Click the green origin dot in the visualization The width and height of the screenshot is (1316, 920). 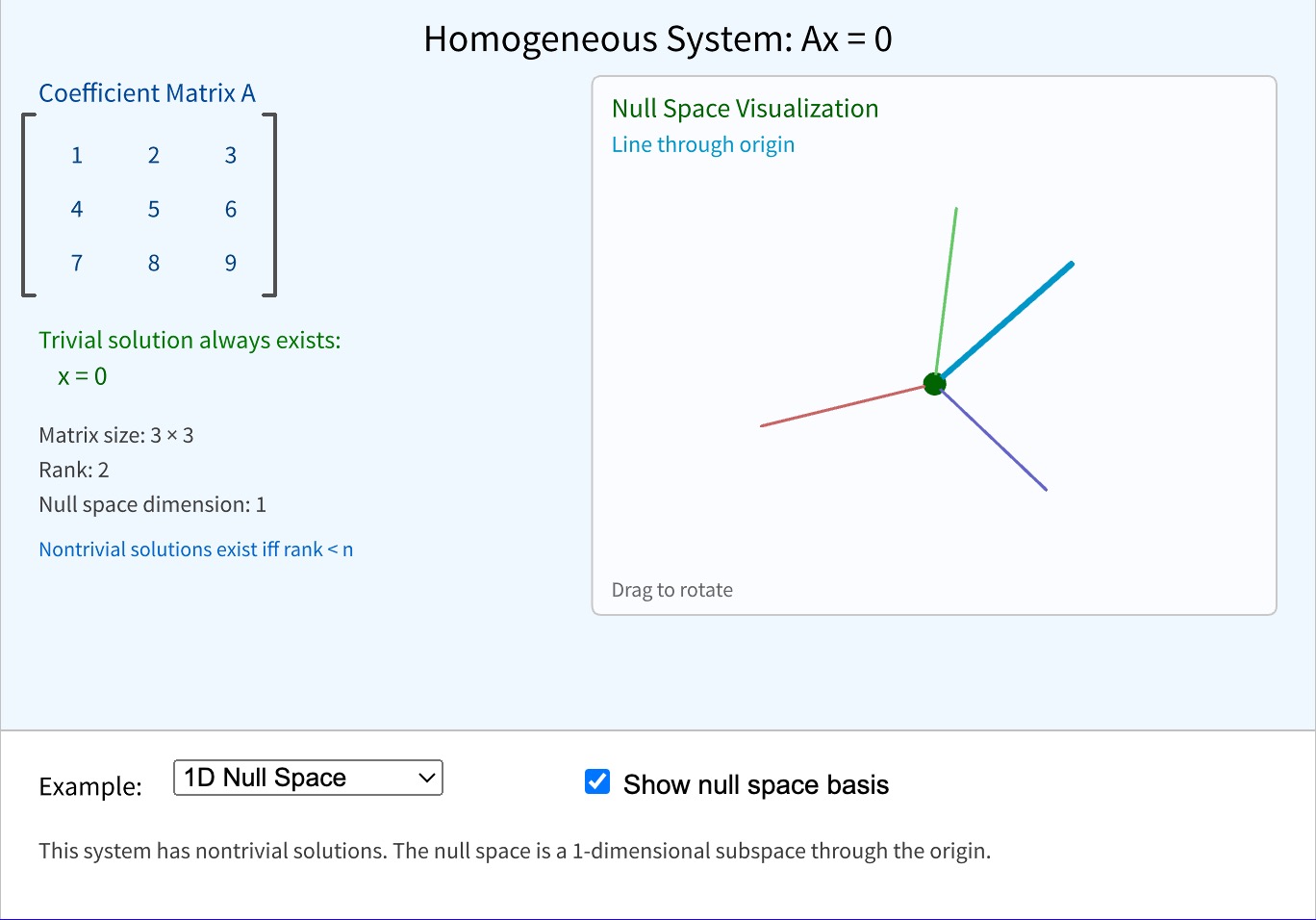pyautogui.click(x=933, y=382)
